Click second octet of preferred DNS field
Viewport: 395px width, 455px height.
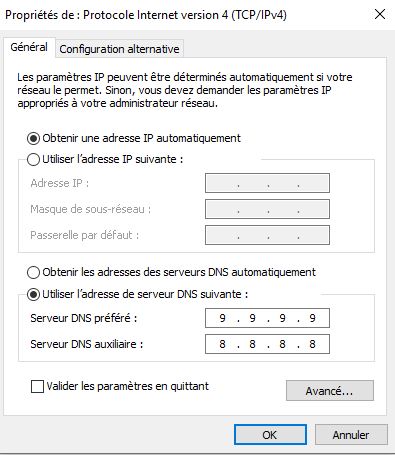coord(253,318)
